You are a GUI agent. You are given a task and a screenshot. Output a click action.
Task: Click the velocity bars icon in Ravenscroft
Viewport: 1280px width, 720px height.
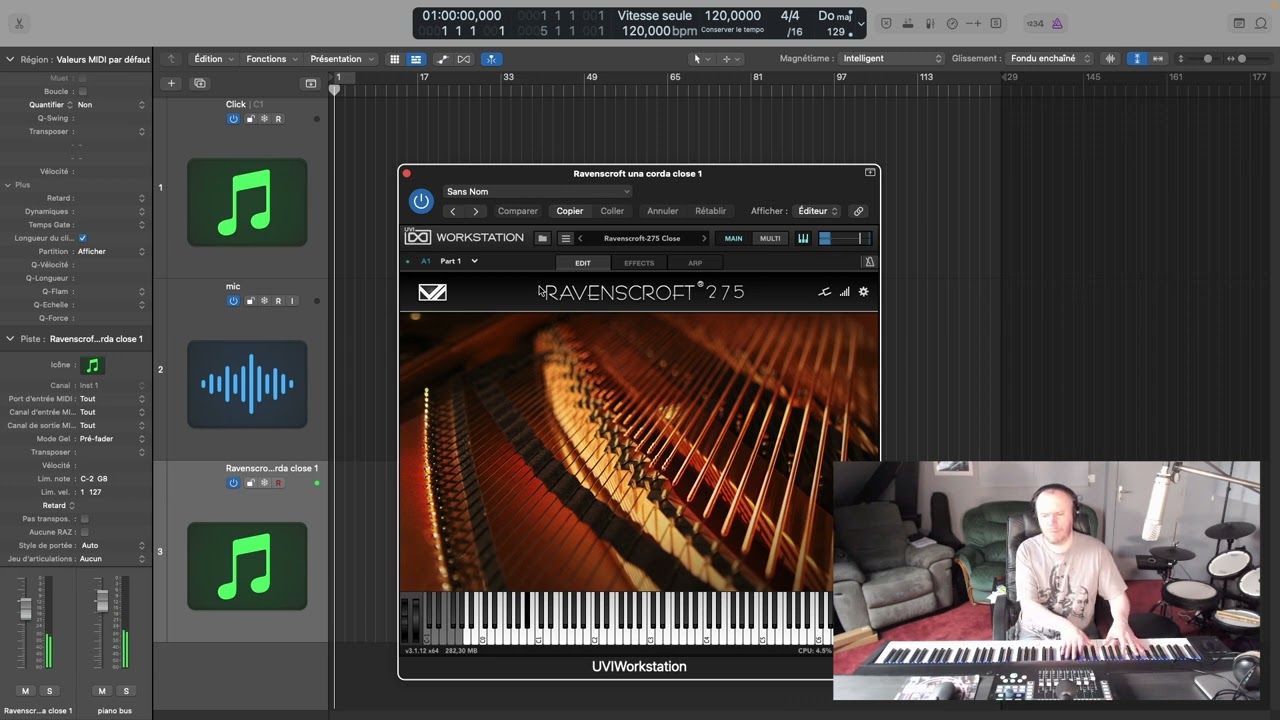pyautogui.click(x=844, y=292)
